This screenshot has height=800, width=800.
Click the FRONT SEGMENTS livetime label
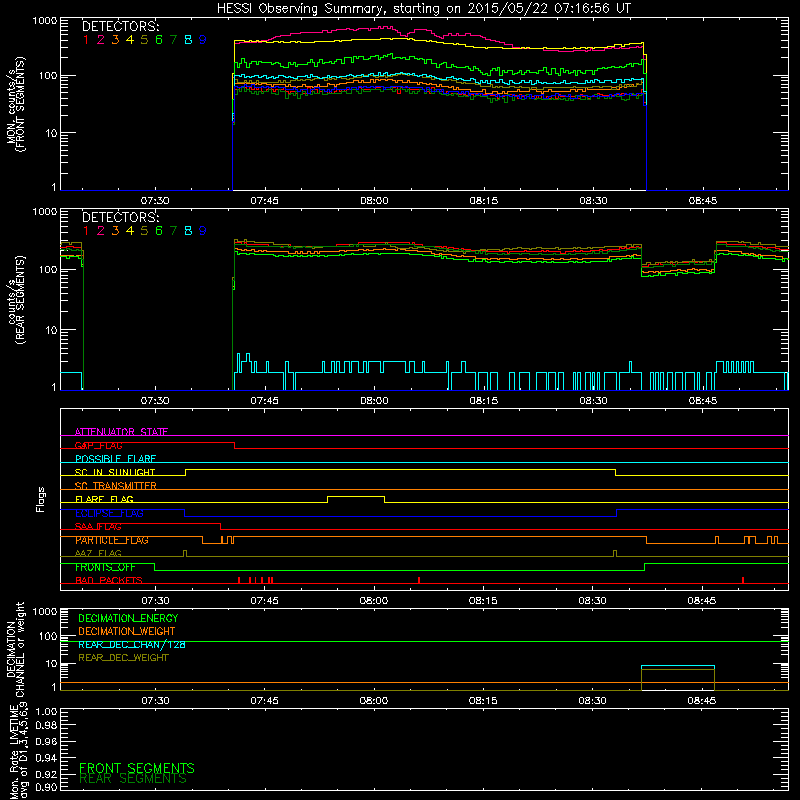[x=137, y=768]
